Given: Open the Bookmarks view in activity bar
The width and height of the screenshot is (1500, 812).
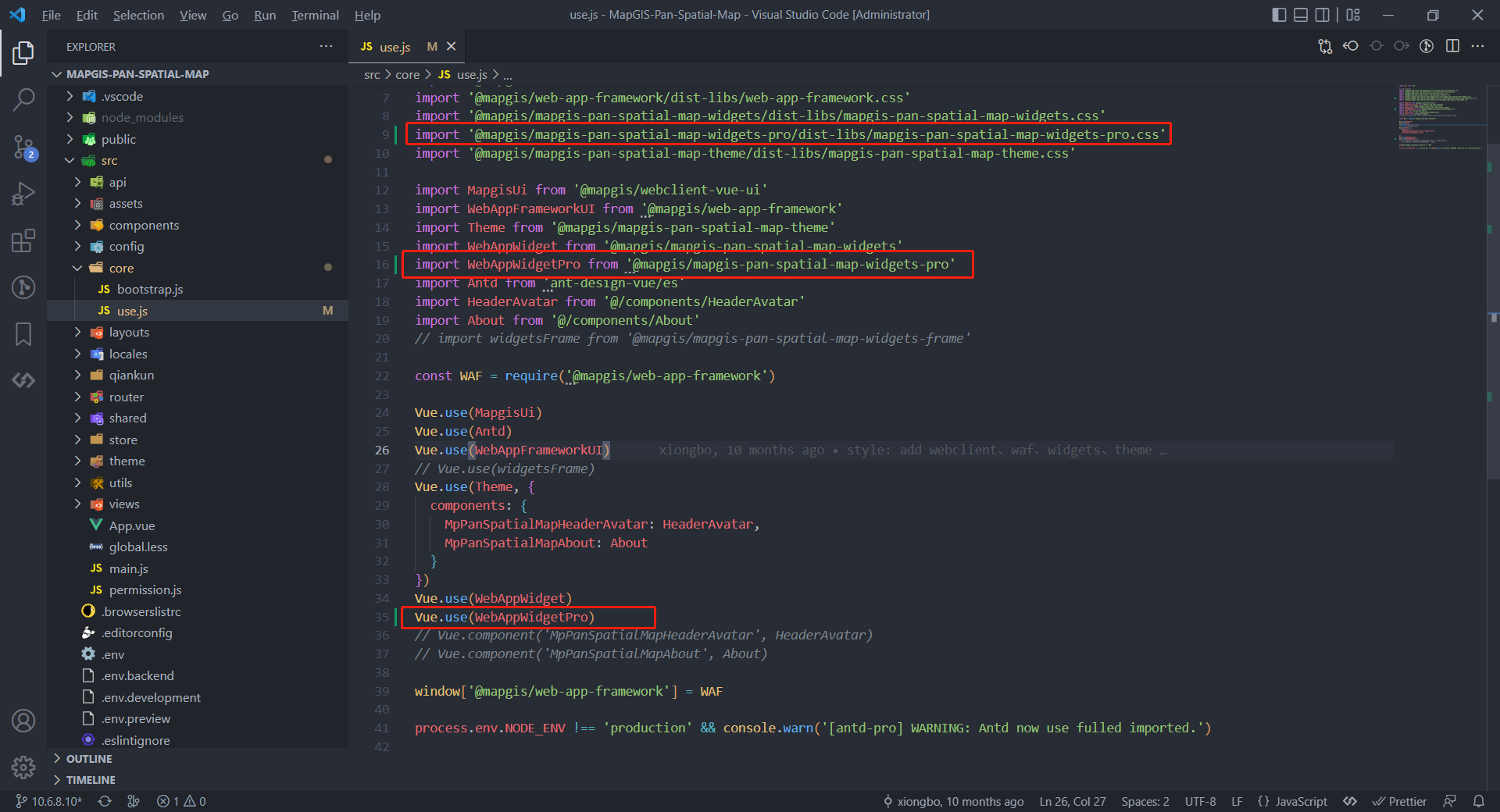Looking at the screenshot, I should pyautogui.click(x=23, y=334).
